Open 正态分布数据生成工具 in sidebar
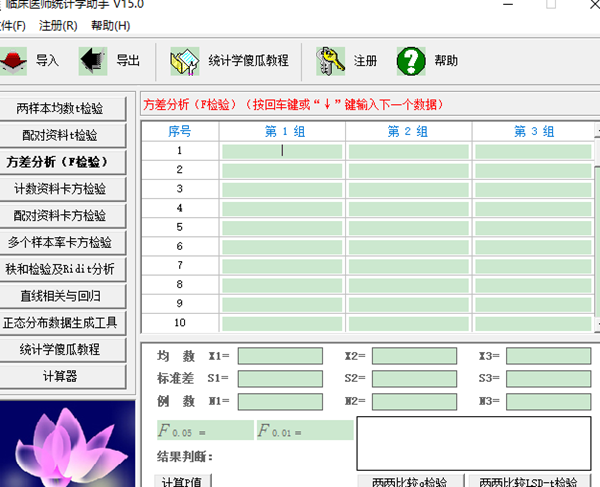 (62, 322)
